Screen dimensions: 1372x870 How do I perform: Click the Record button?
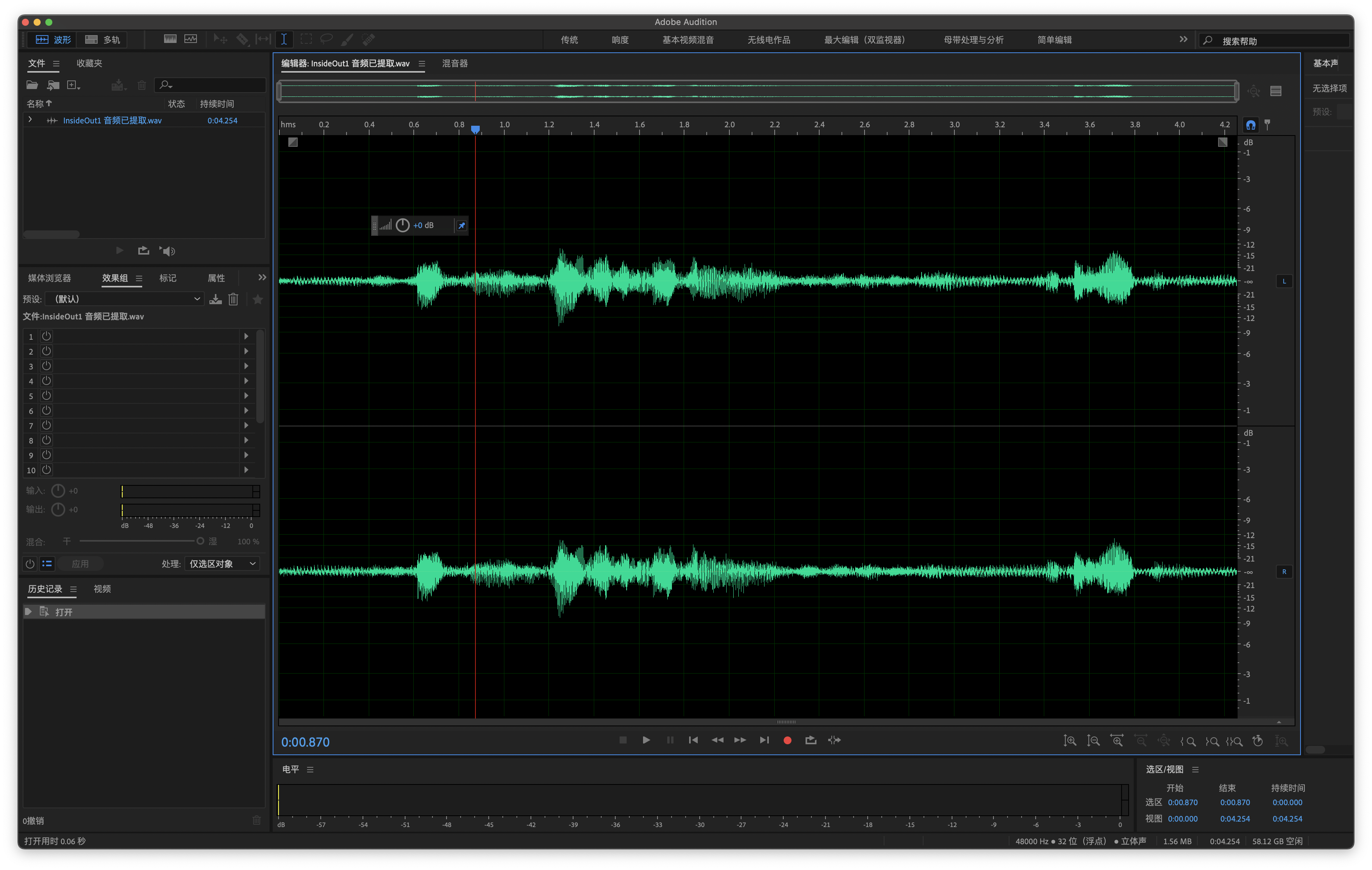[788, 740]
